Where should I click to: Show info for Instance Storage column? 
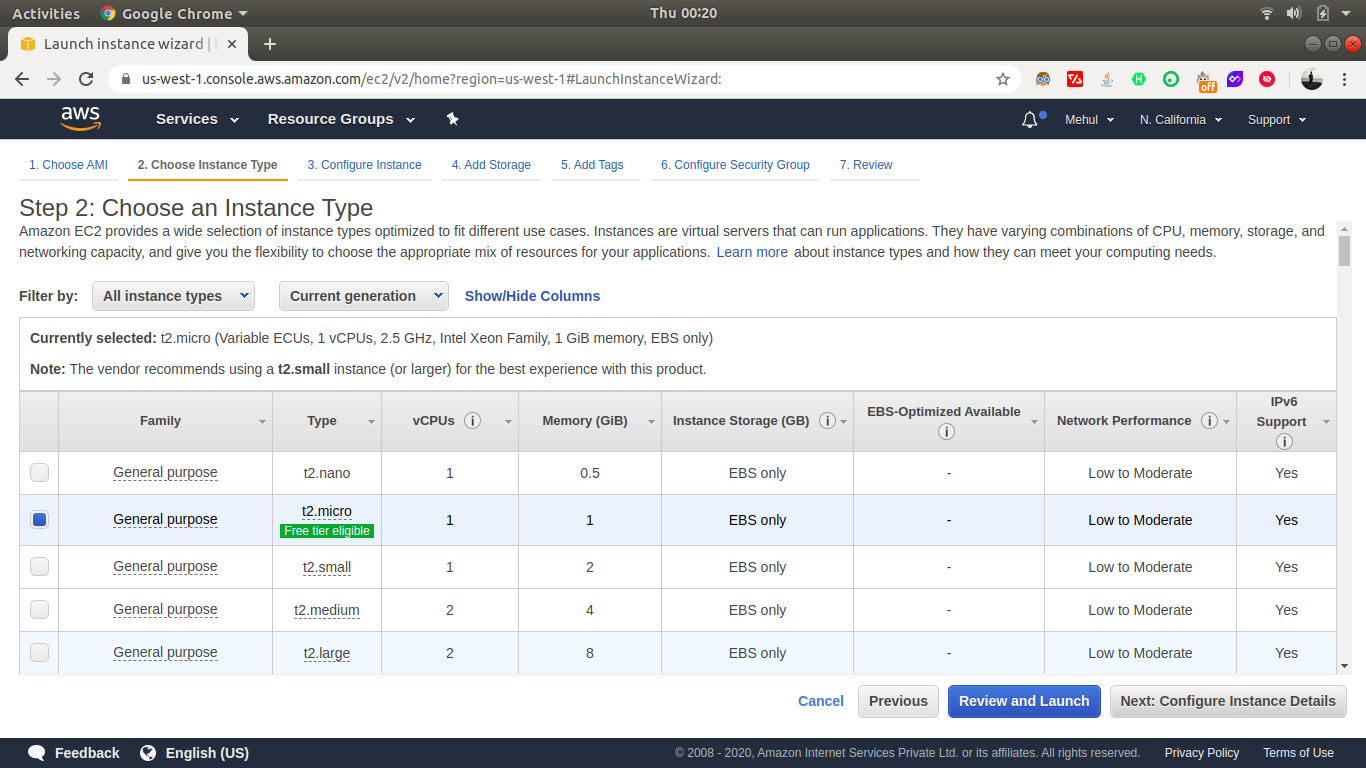tap(827, 421)
